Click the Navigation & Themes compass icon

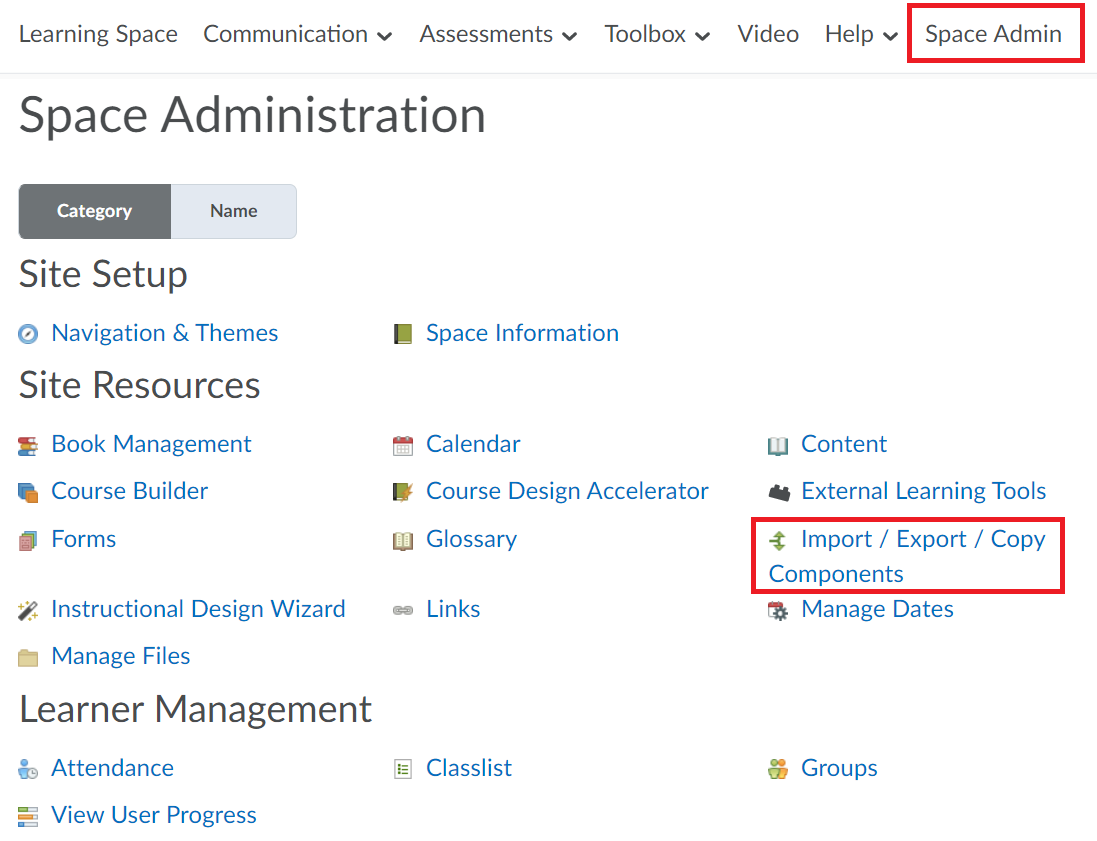click(28, 334)
